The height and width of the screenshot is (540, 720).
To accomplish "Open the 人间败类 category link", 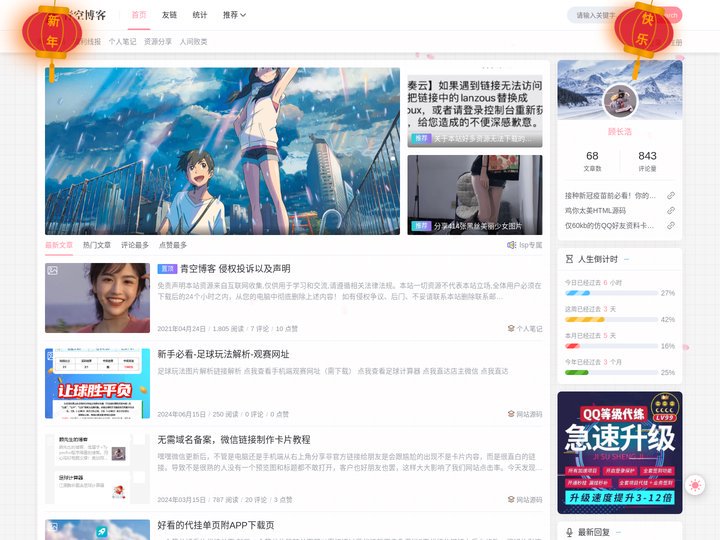I will (x=193, y=42).
